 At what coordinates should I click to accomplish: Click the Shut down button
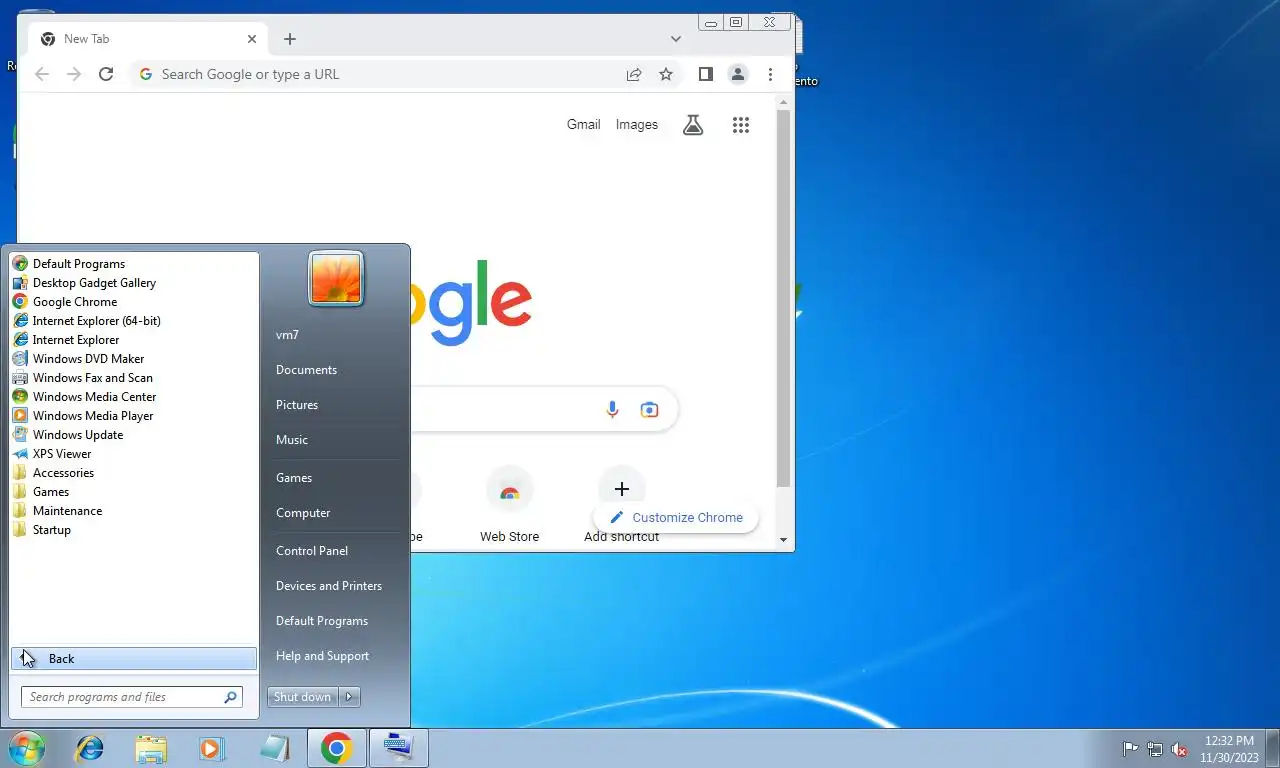tap(302, 697)
